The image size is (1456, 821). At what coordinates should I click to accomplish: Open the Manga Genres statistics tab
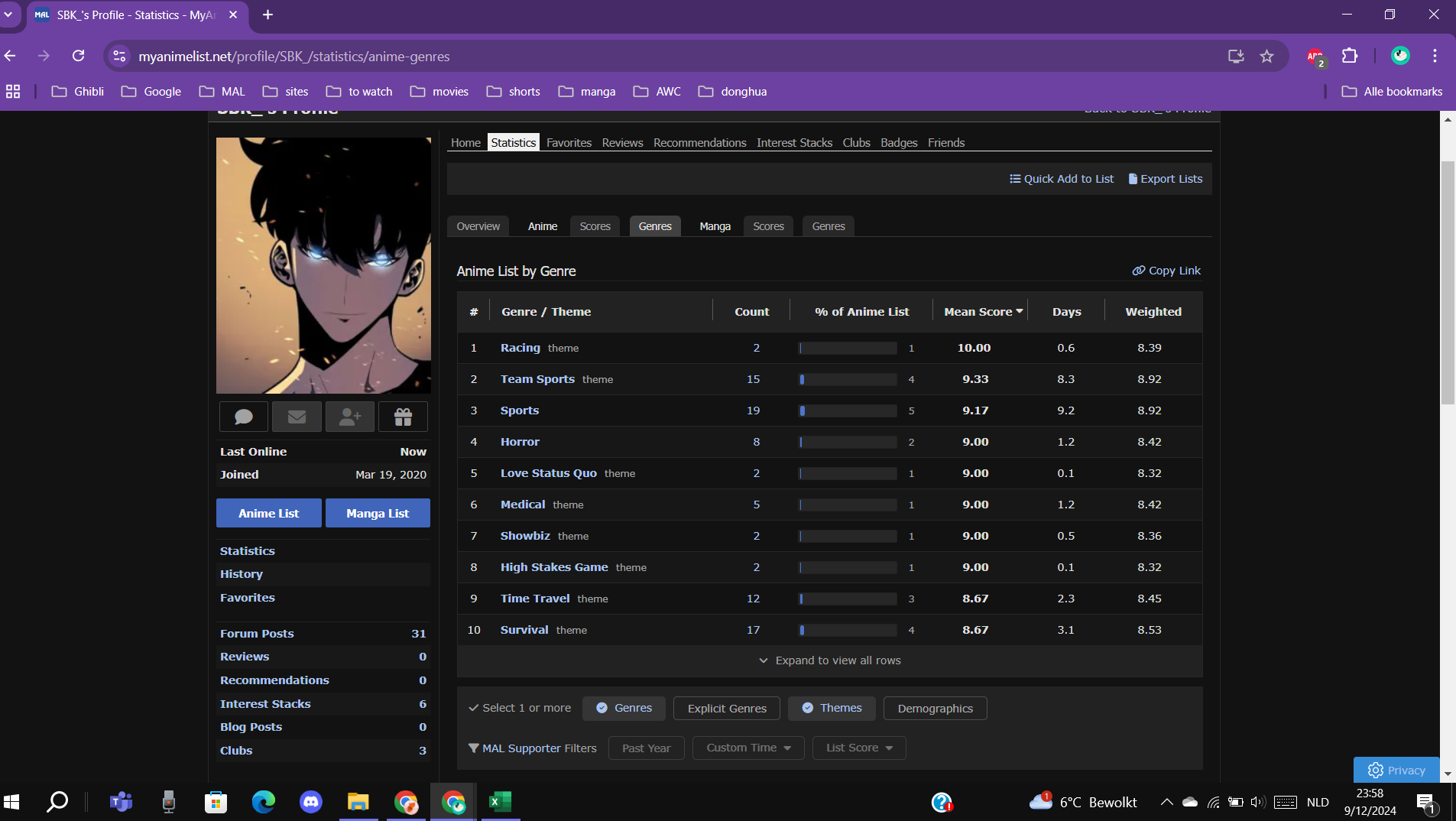[x=828, y=226]
